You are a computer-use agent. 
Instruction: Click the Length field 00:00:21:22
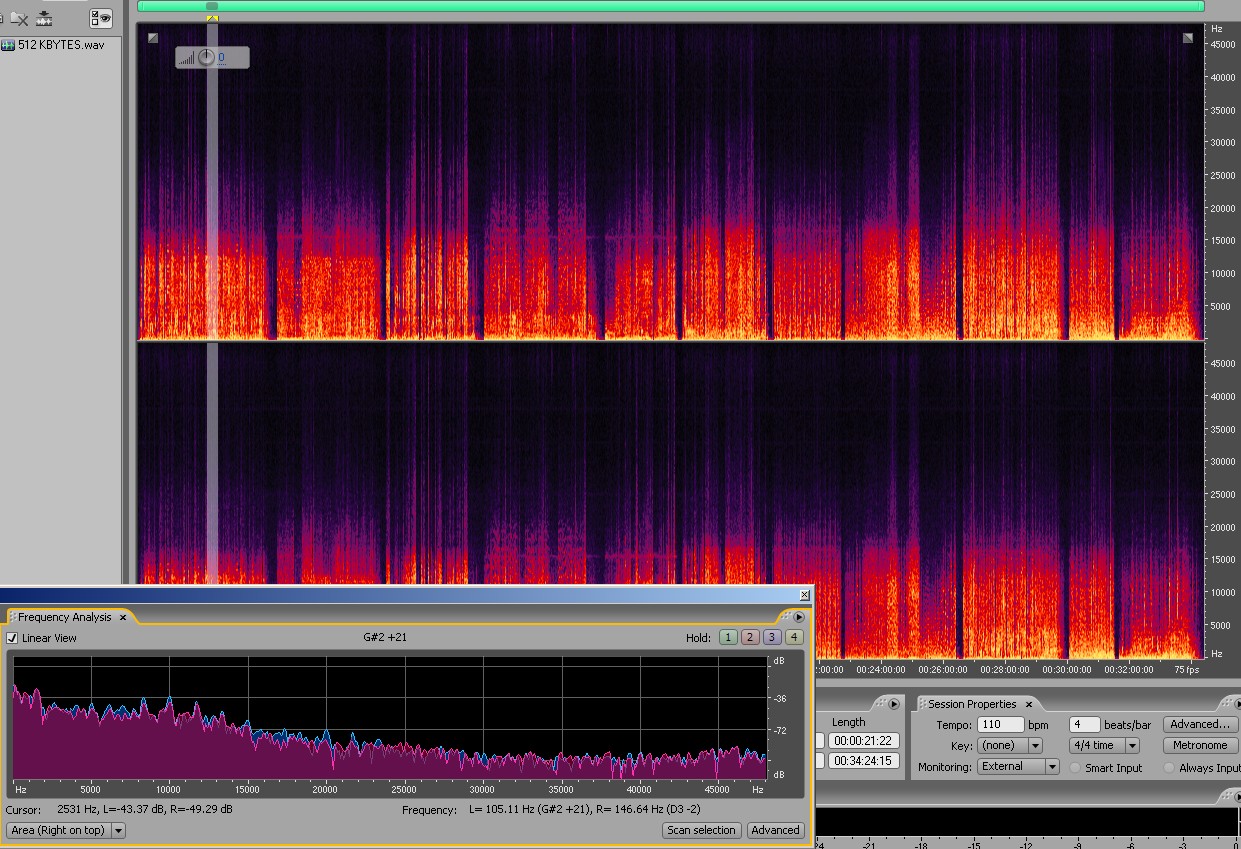pyautogui.click(x=865, y=741)
